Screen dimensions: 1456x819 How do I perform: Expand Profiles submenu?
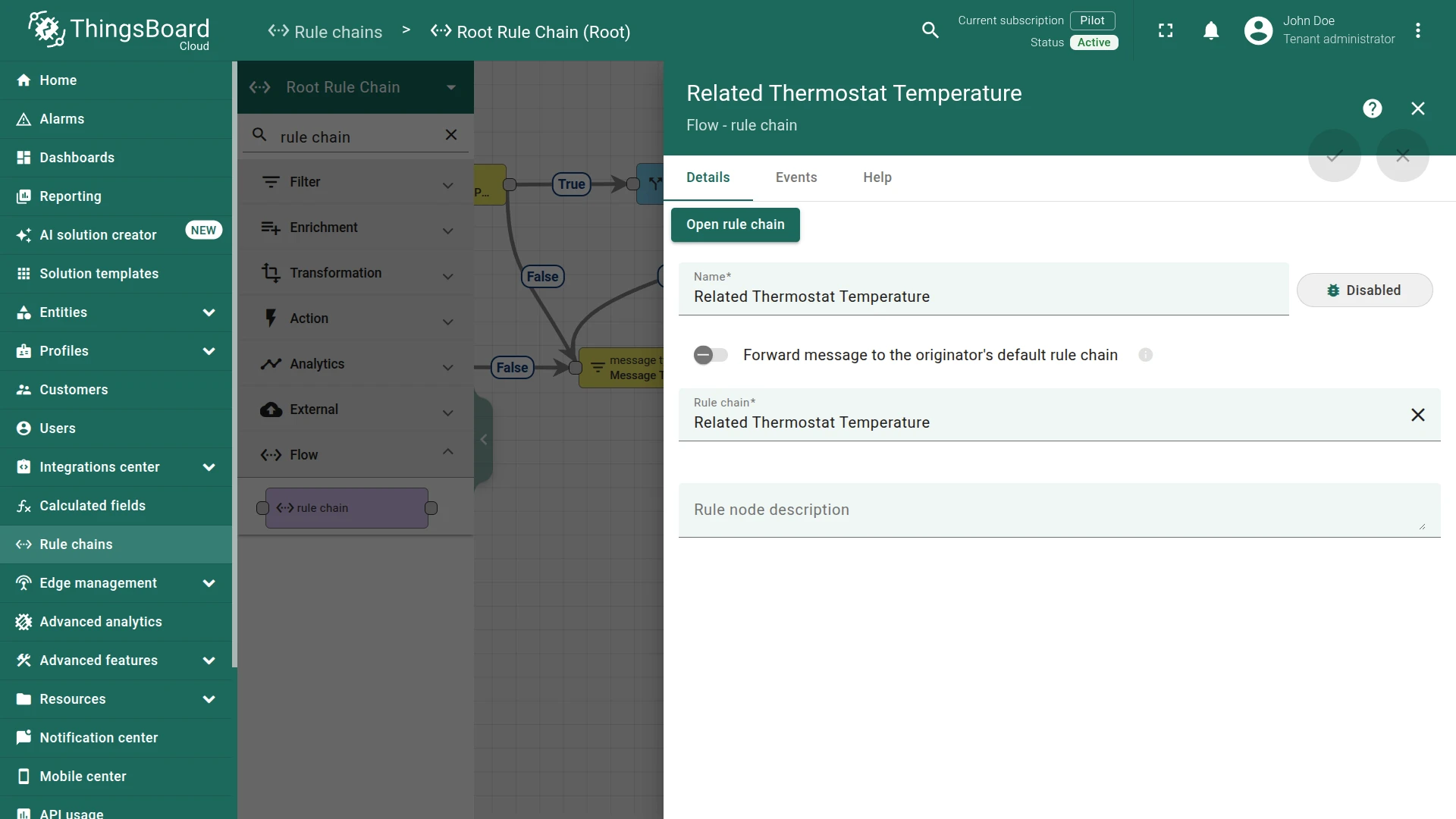pyautogui.click(x=116, y=351)
